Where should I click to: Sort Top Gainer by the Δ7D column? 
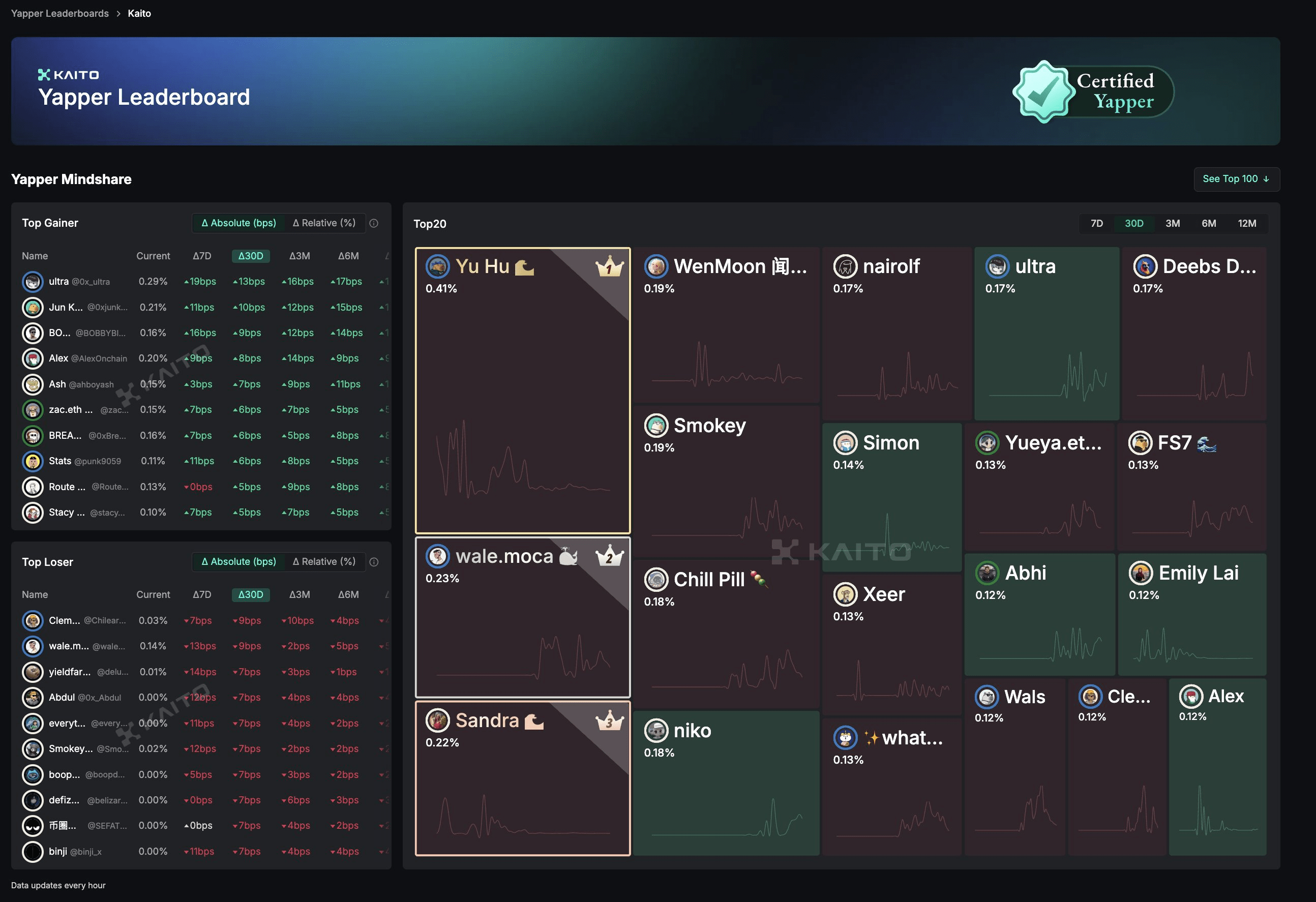tap(201, 256)
